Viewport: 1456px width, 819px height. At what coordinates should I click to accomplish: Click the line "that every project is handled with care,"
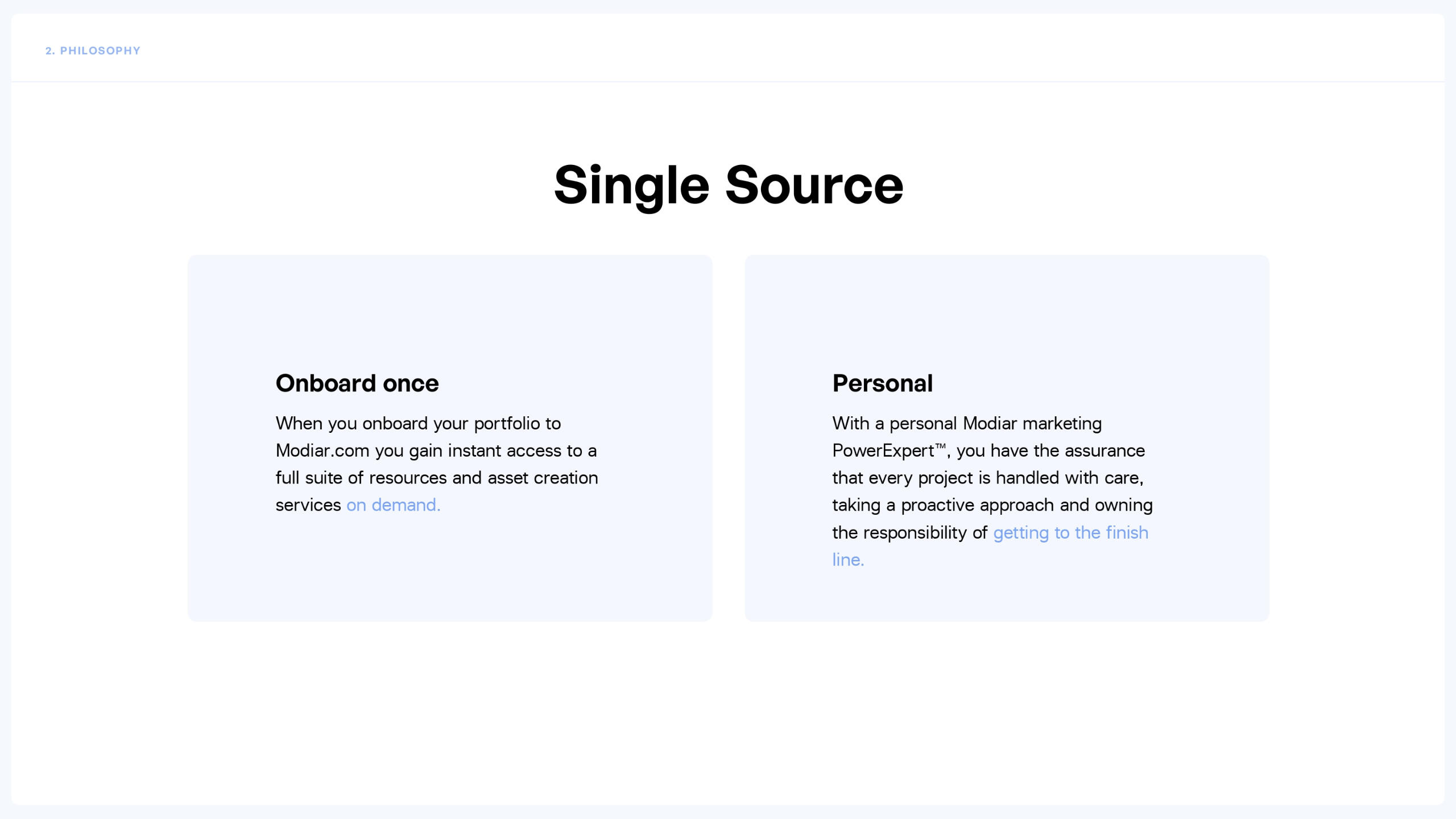coord(987,478)
